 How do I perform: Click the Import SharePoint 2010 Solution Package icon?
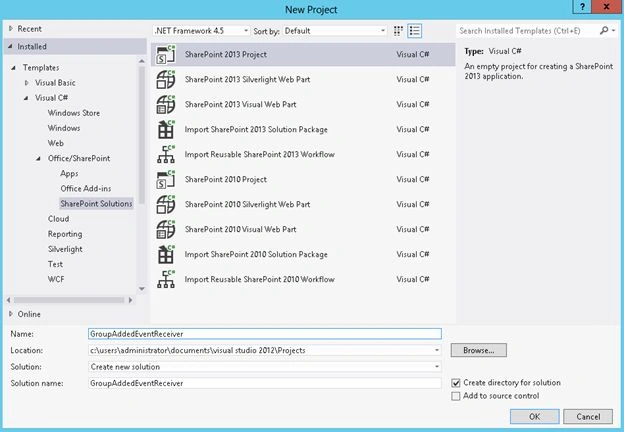click(x=166, y=255)
